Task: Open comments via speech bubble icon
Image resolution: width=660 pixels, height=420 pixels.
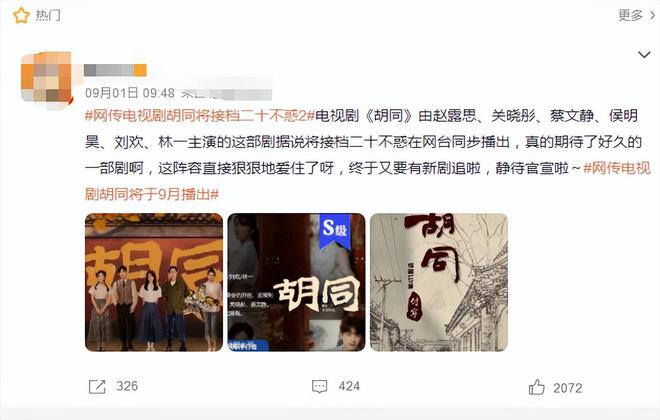Action: pos(319,386)
